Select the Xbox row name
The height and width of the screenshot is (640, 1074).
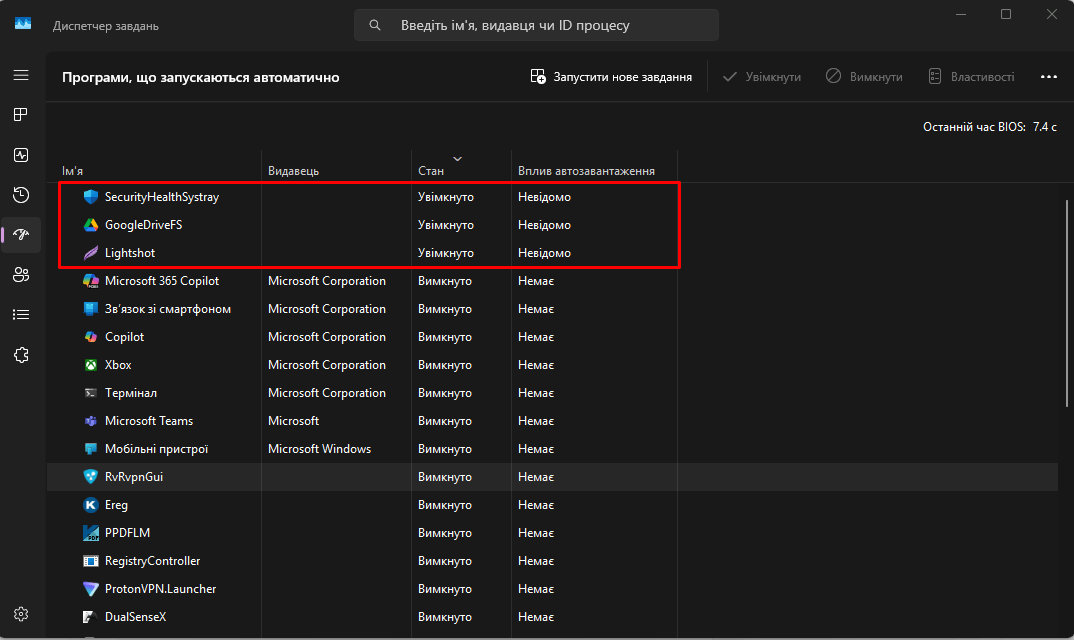(118, 365)
